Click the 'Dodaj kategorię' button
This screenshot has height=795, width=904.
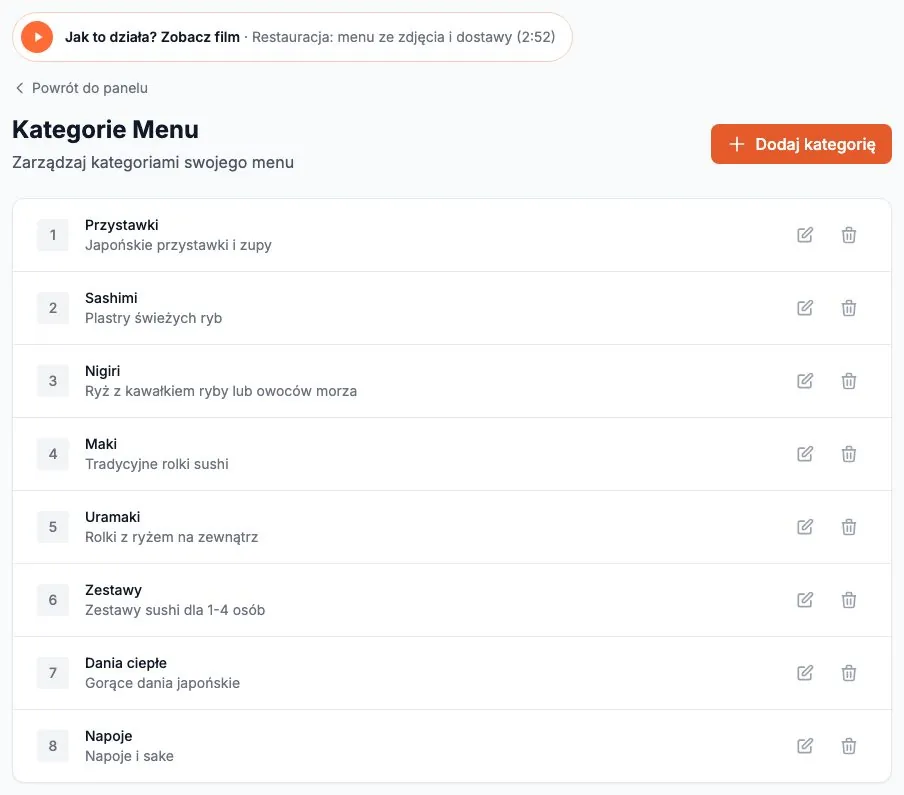point(801,144)
